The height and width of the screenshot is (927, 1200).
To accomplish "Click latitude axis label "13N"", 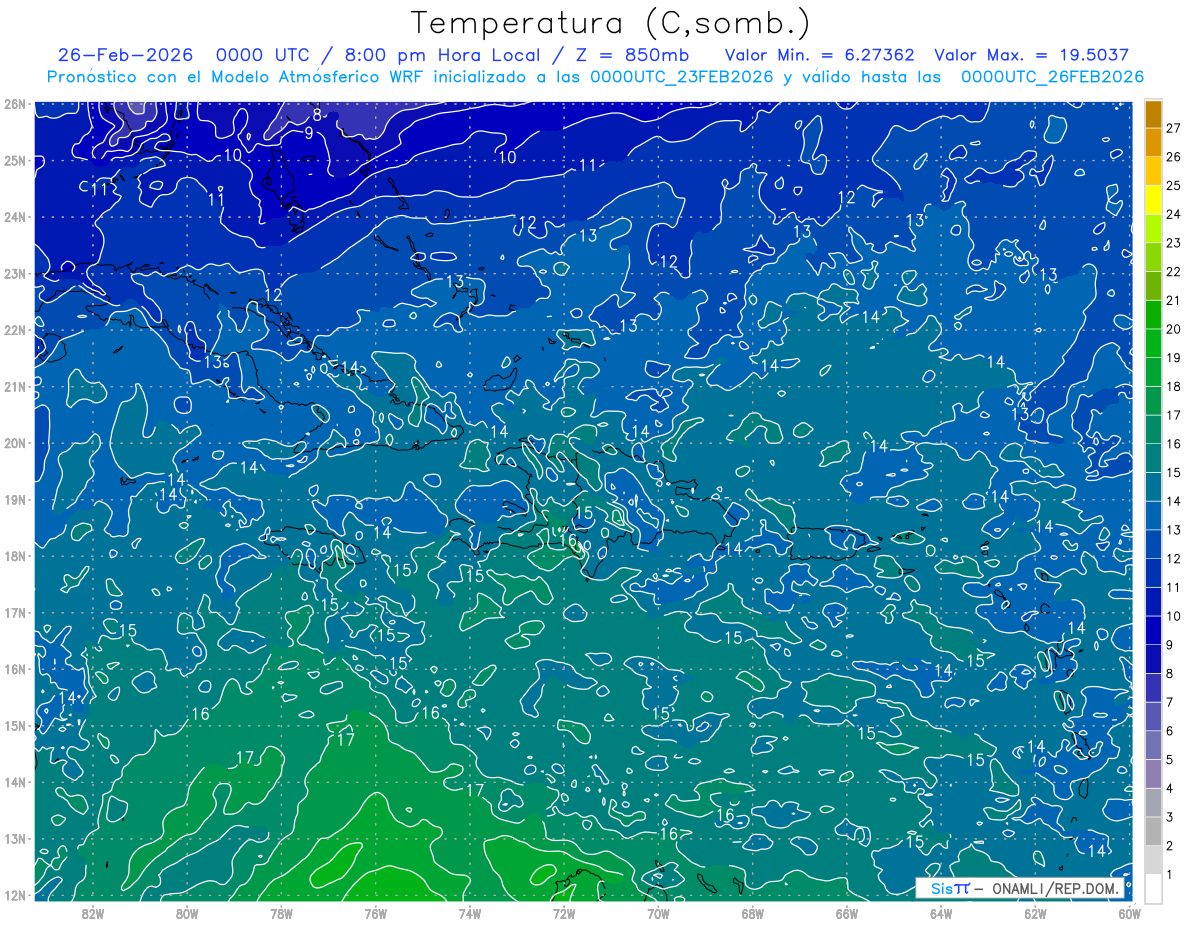I will point(15,839).
